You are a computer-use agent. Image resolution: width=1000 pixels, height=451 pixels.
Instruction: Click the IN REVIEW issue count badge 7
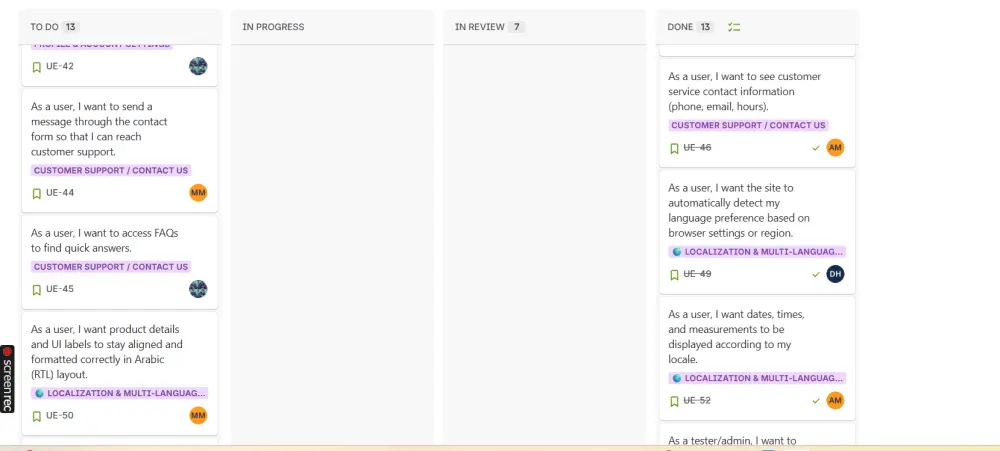pyautogui.click(x=517, y=27)
